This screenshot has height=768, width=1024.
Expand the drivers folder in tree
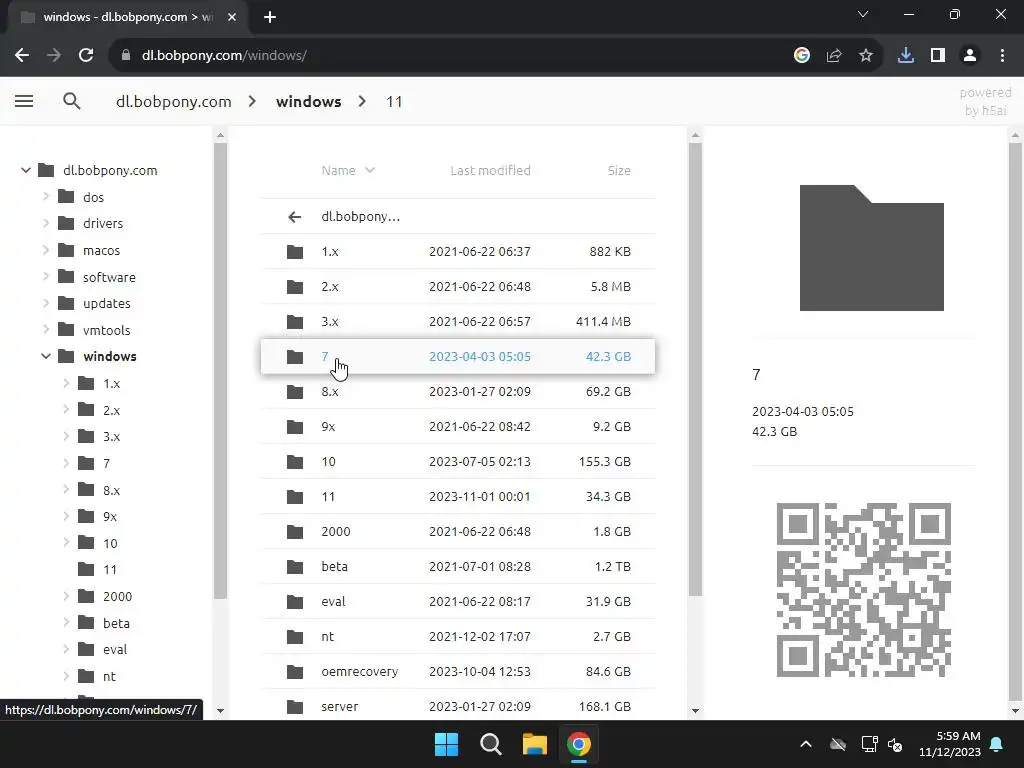[46, 223]
